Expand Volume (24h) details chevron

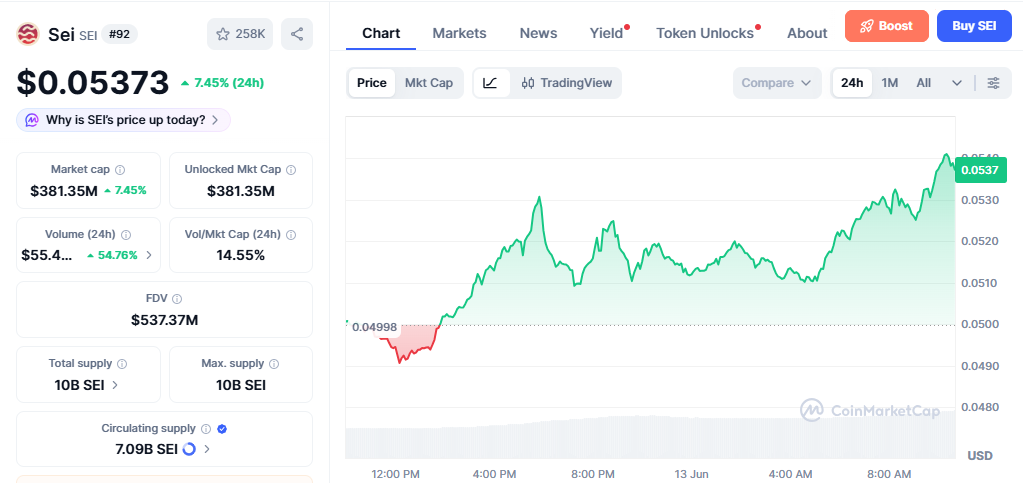tap(149, 255)
